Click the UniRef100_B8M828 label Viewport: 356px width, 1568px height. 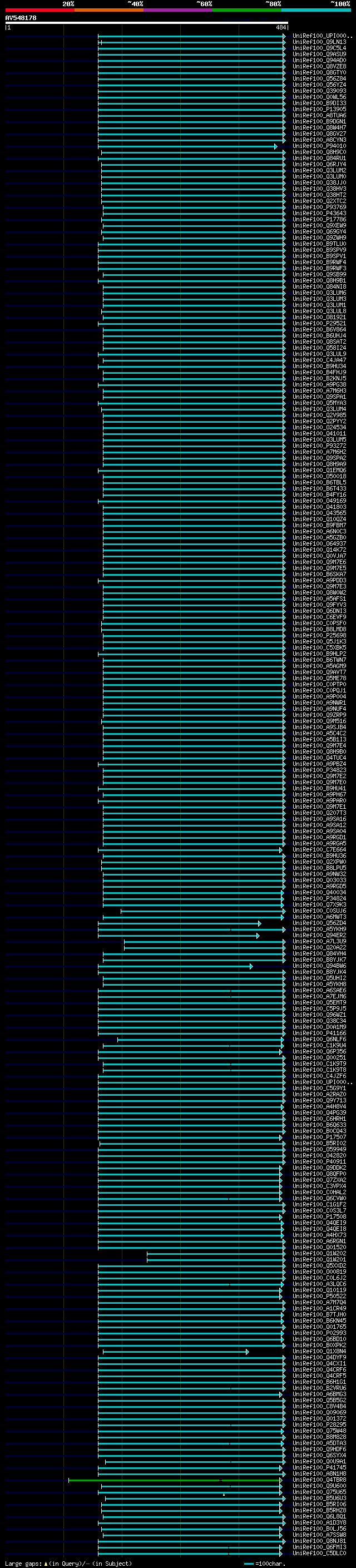tap(319, 1437)
